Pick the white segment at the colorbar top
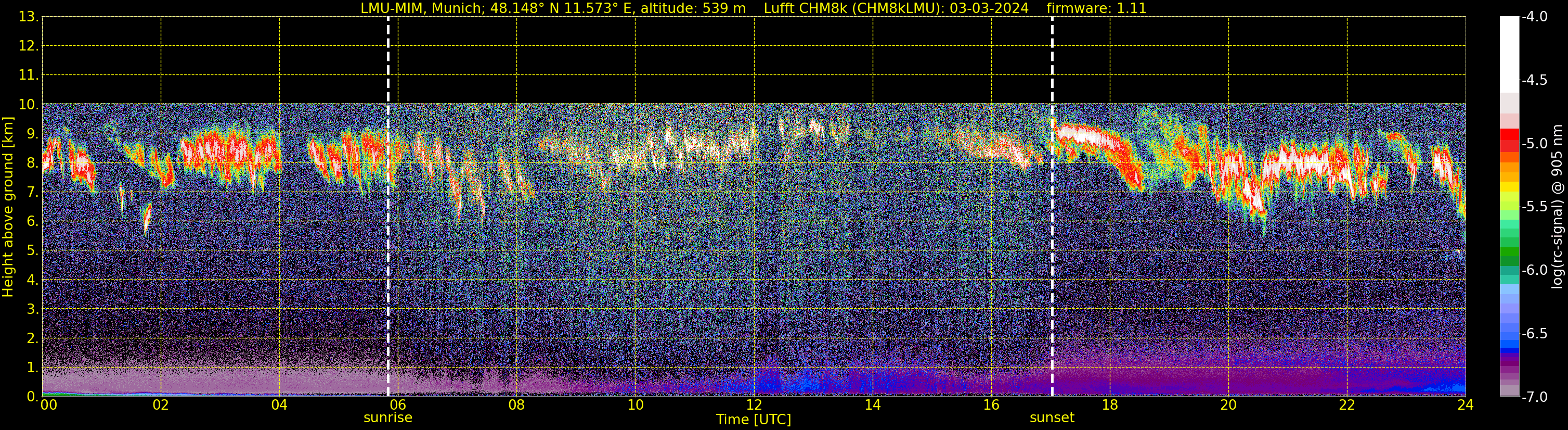 (x=1509, y=55)
